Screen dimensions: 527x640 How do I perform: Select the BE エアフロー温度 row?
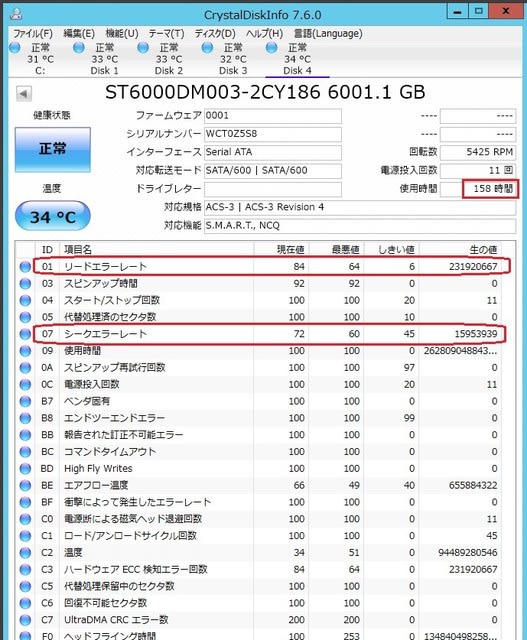click(x=260, y=485)
